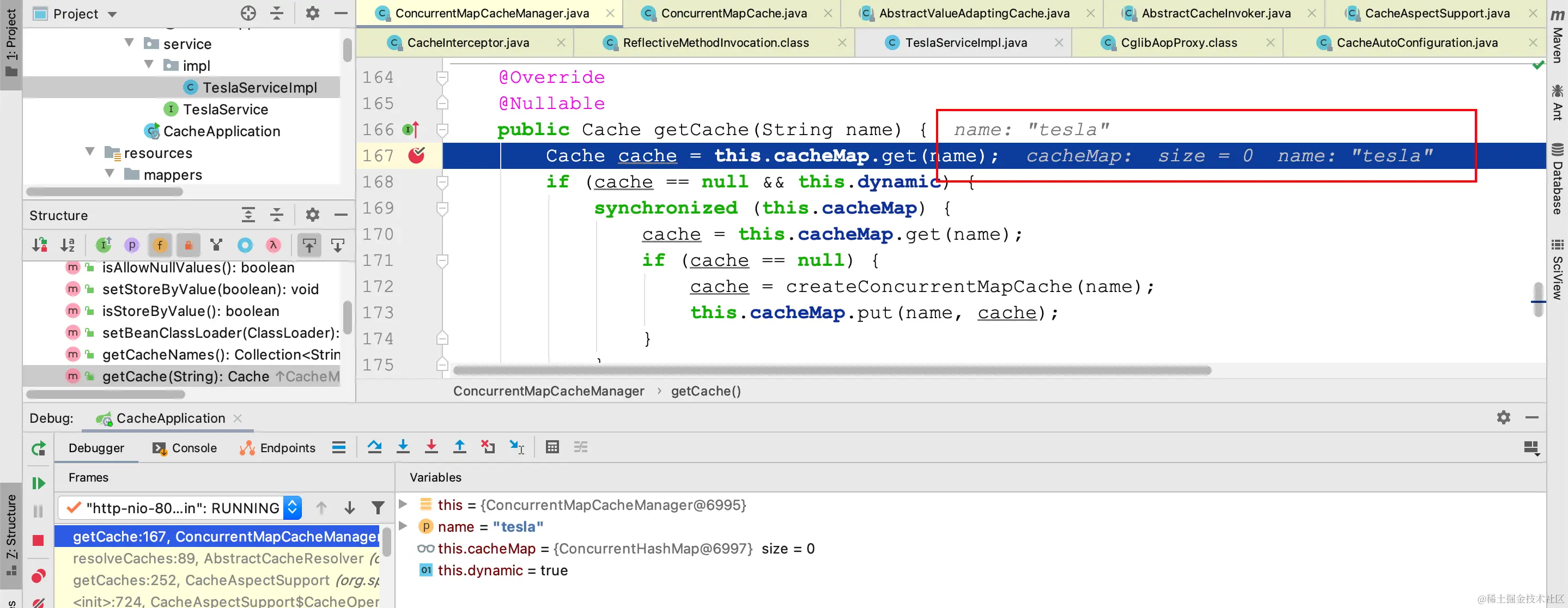1568x608 pixels.
Task: Click Run to Cursor icon
Action: (x=516, y=447)
